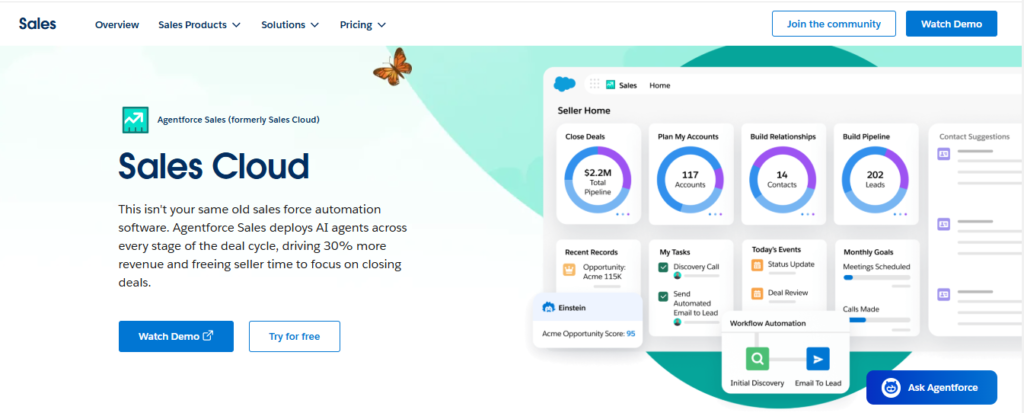Screen dimensions: 1024x413
Task: Click the 14 Contacts donut chart
Action: [x=782, y=178]
